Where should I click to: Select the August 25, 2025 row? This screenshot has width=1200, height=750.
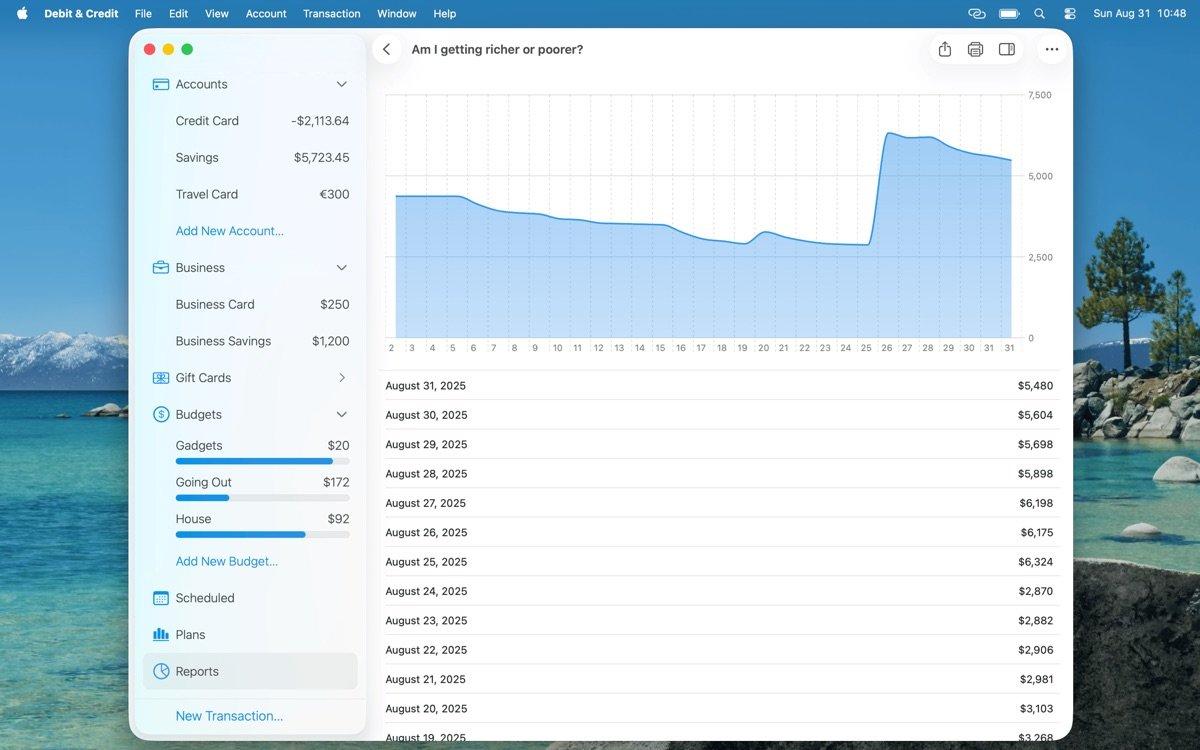tap(718, 562)
